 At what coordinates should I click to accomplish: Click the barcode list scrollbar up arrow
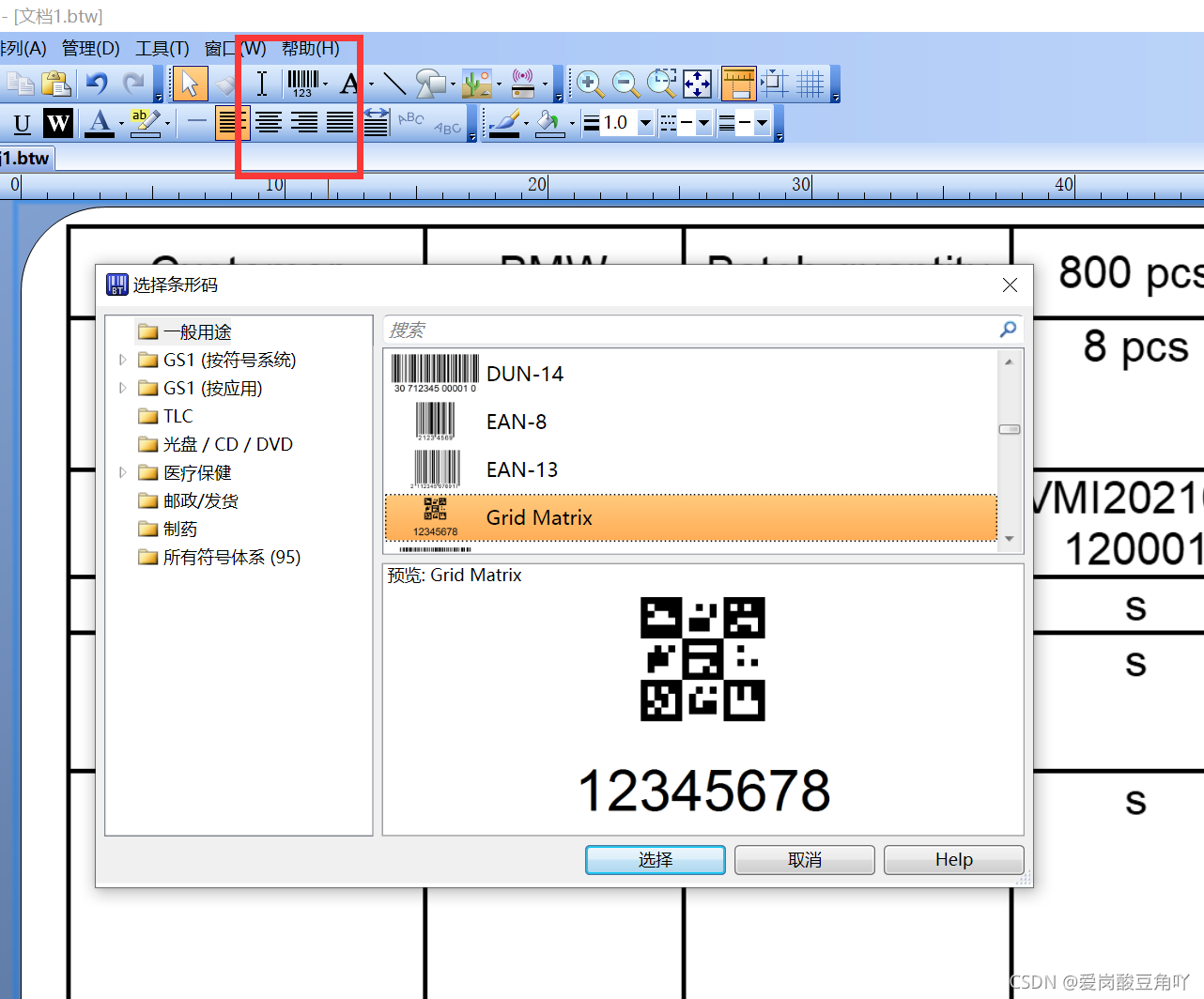(1010, 361)
